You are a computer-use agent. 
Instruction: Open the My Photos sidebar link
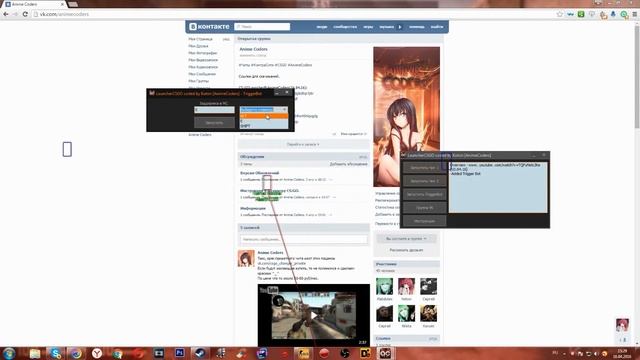pos(203,53)
